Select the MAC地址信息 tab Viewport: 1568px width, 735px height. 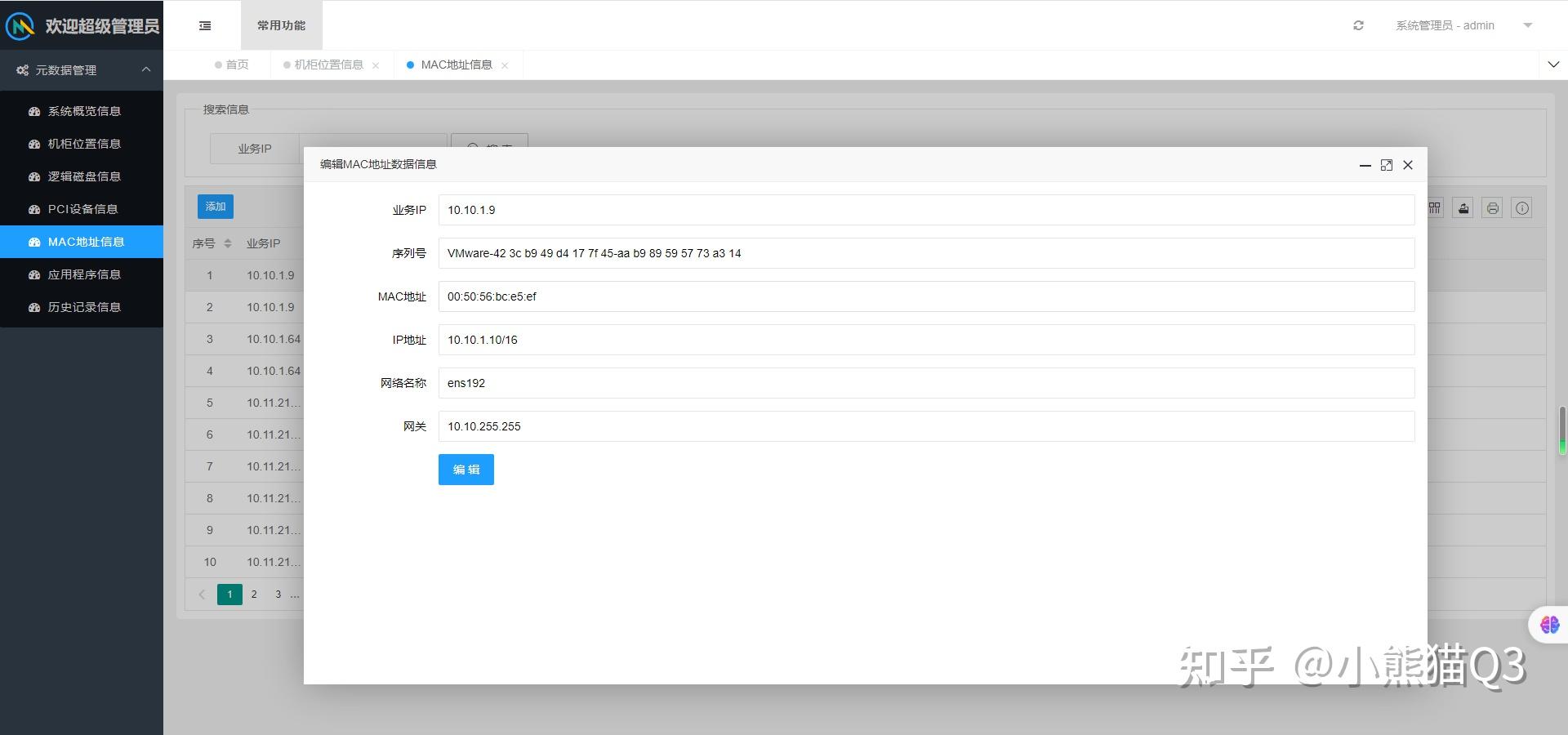coord(457,65)
